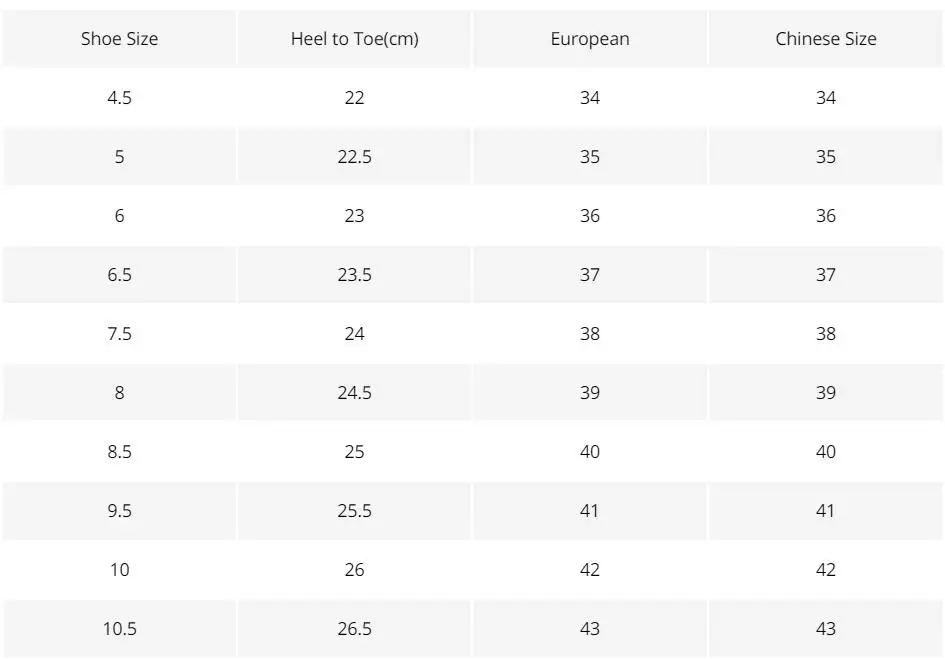Image resolution: width=945 pixels, height=659 pixels.
Task: Click Chinese size 37 cell
Action: pos(825,275)
